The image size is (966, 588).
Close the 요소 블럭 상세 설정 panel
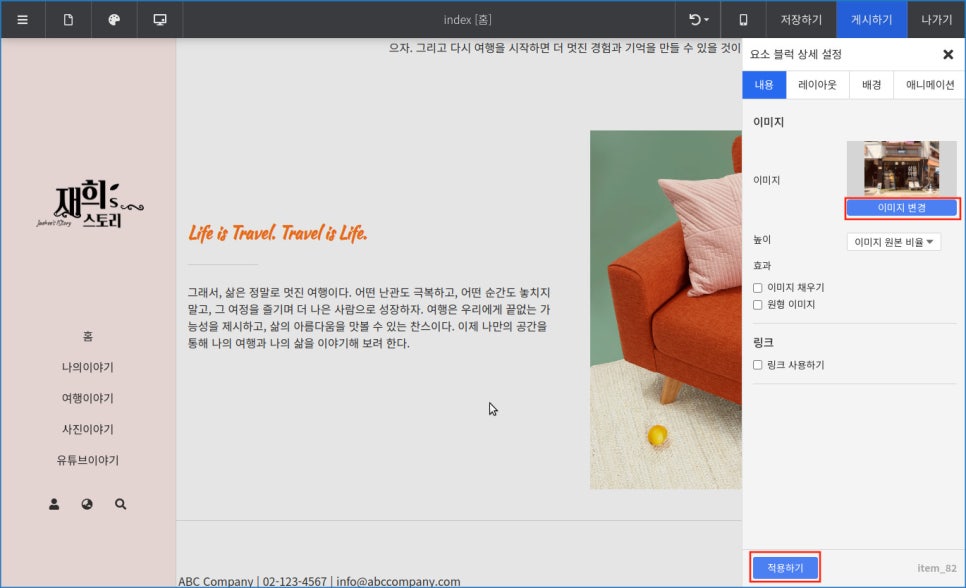click(948, 54)
